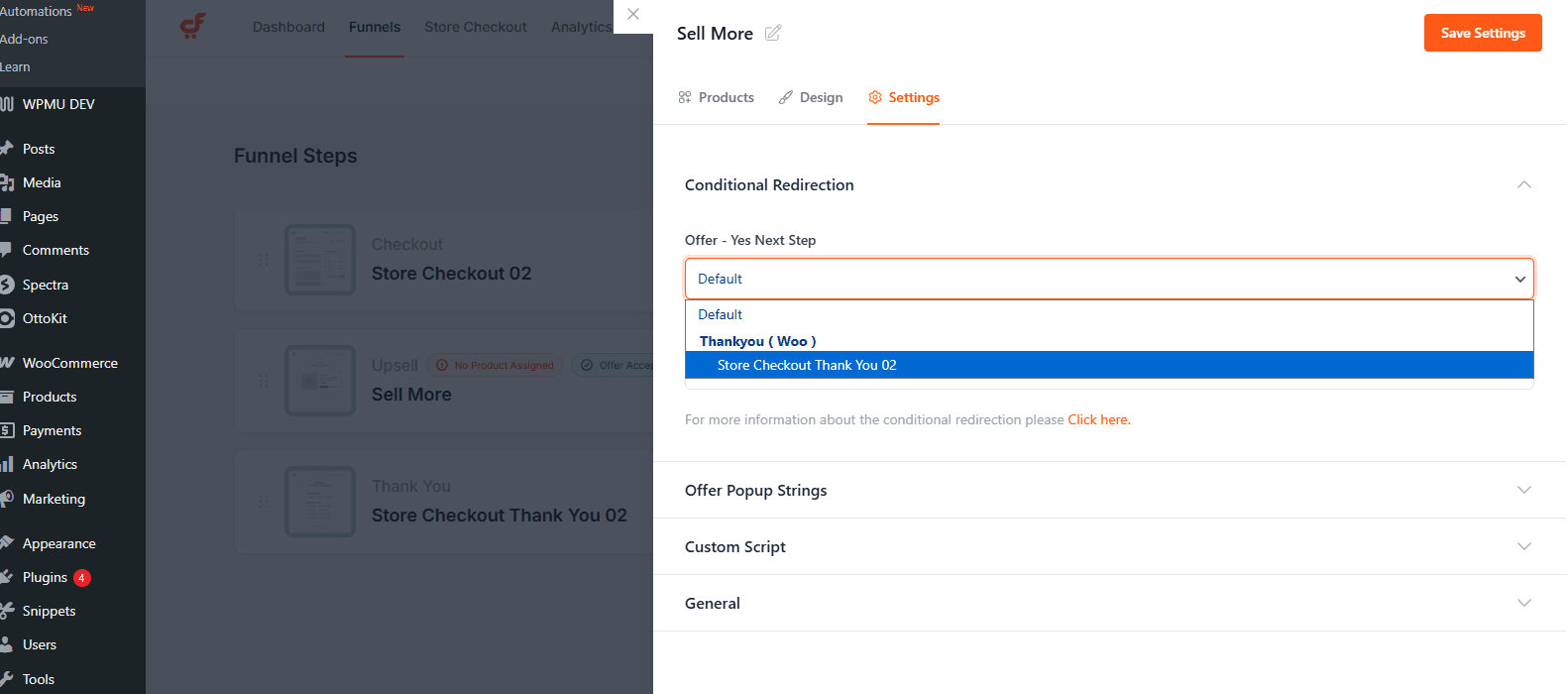Click the Analytics bar chart sidebar icon
The width and height of the screenshot is (1568, 694).
pyautogui.click(x=6, y=464)
